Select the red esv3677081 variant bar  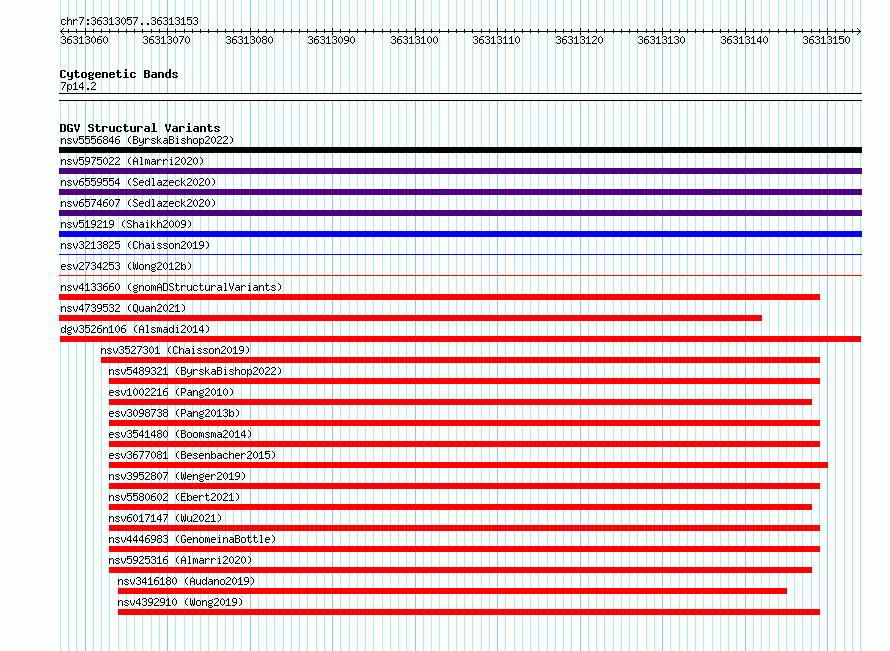[x=468, y=465]
